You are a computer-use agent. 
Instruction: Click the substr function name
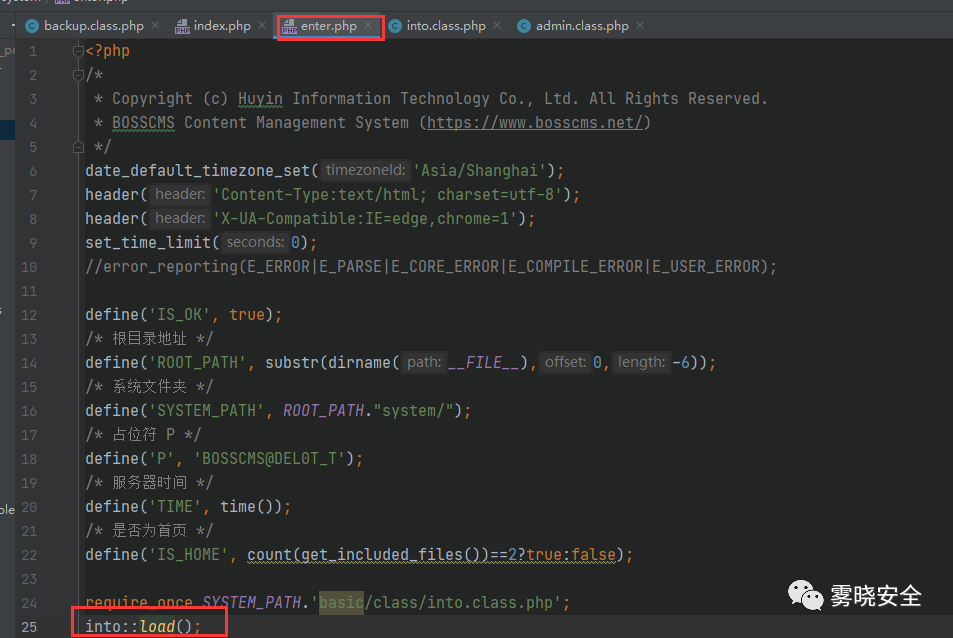(x=292, y=363)
